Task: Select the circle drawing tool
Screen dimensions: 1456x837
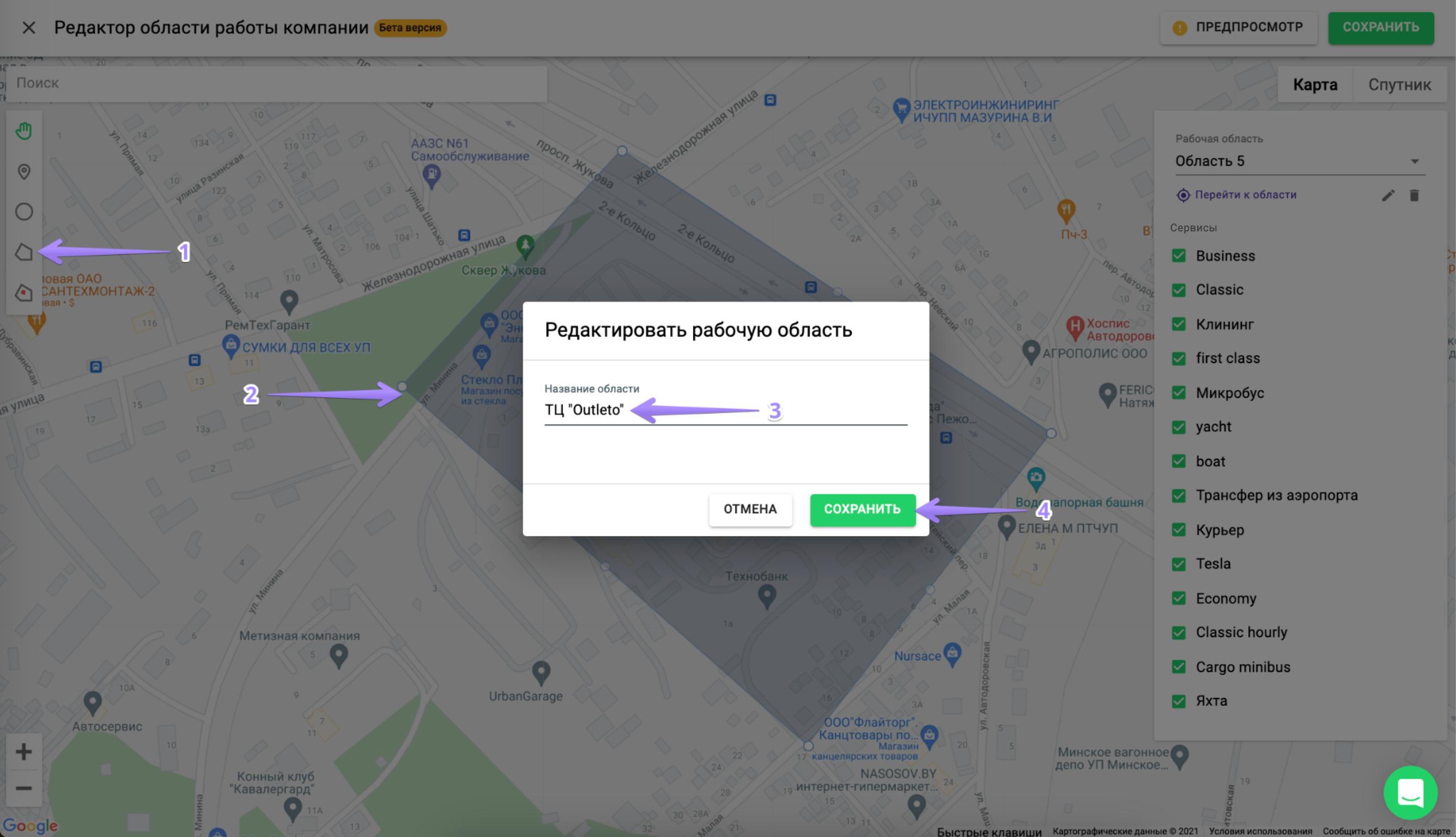Action: tap(23, 211)
